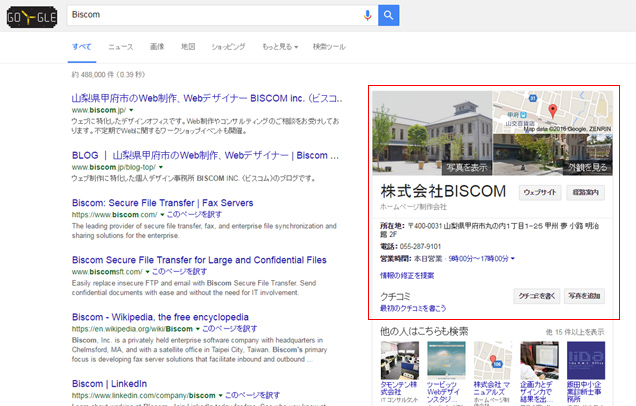Click 情報の修正を提案 link
This screenshot has height=406, width=636.
point(407,276)
